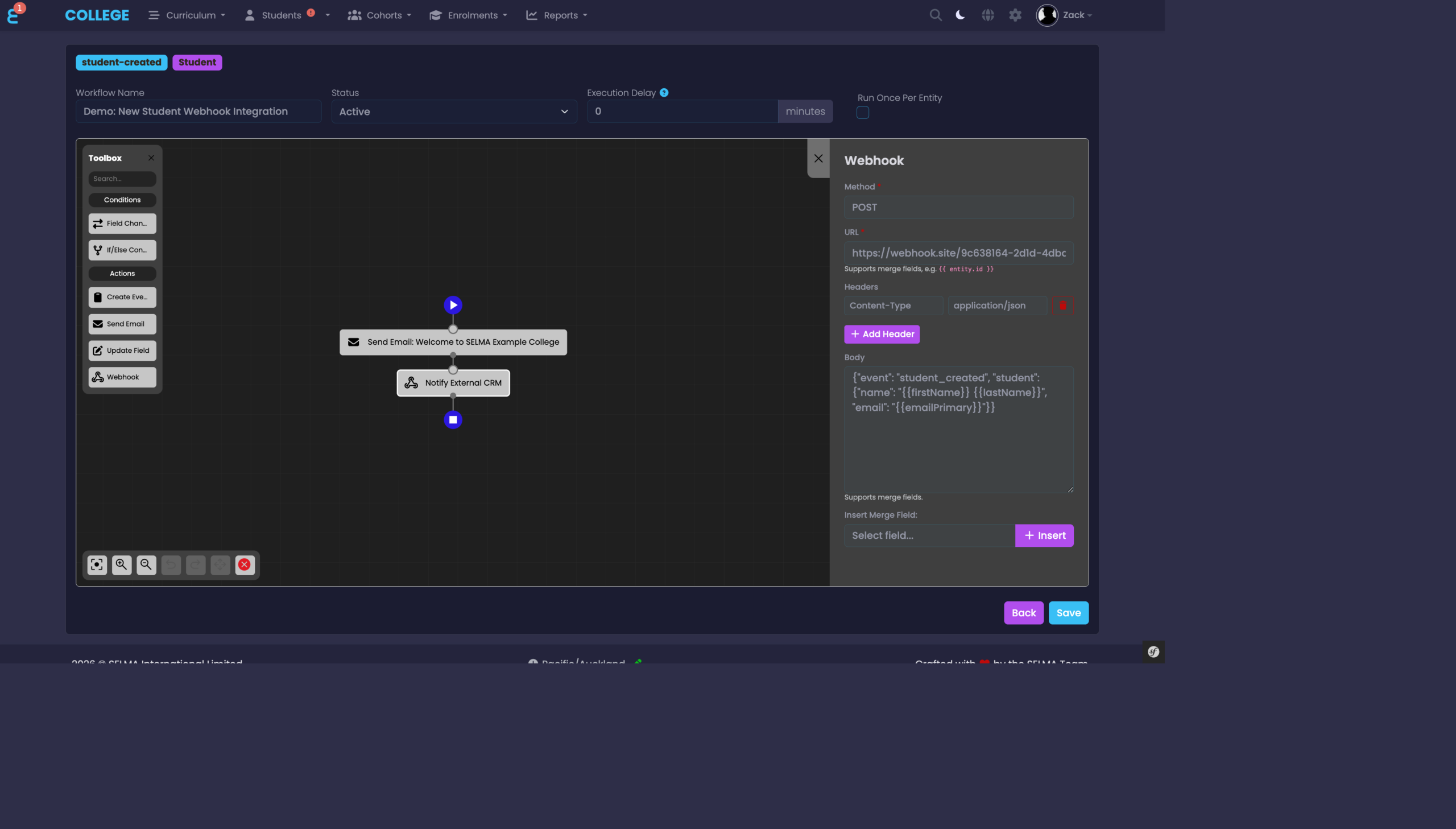Save the webhook configuration
The width and height of the screenshot is (1456, 829).
(x=1068, y=612)
